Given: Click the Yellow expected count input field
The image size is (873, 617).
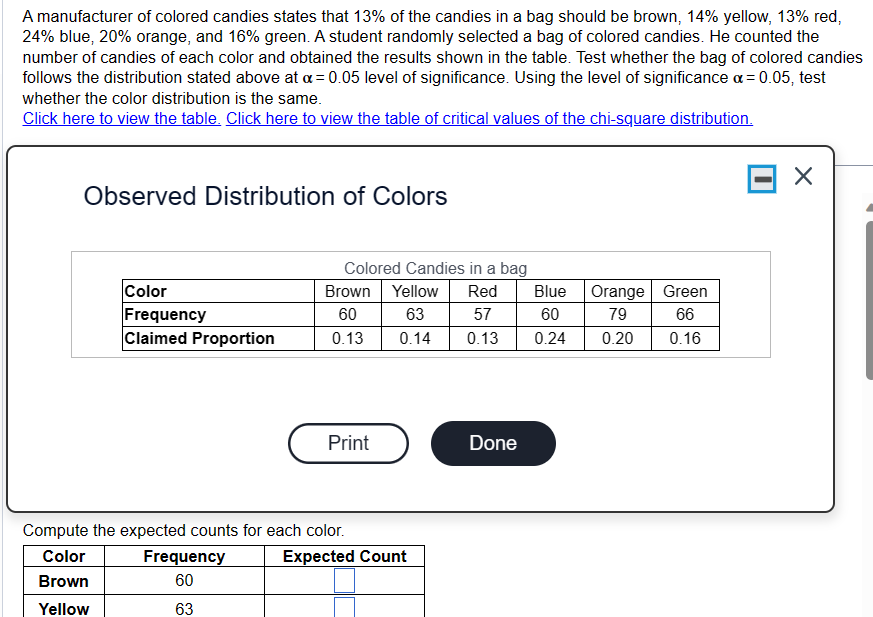Looking at the screenshot, I should point(344,609).
